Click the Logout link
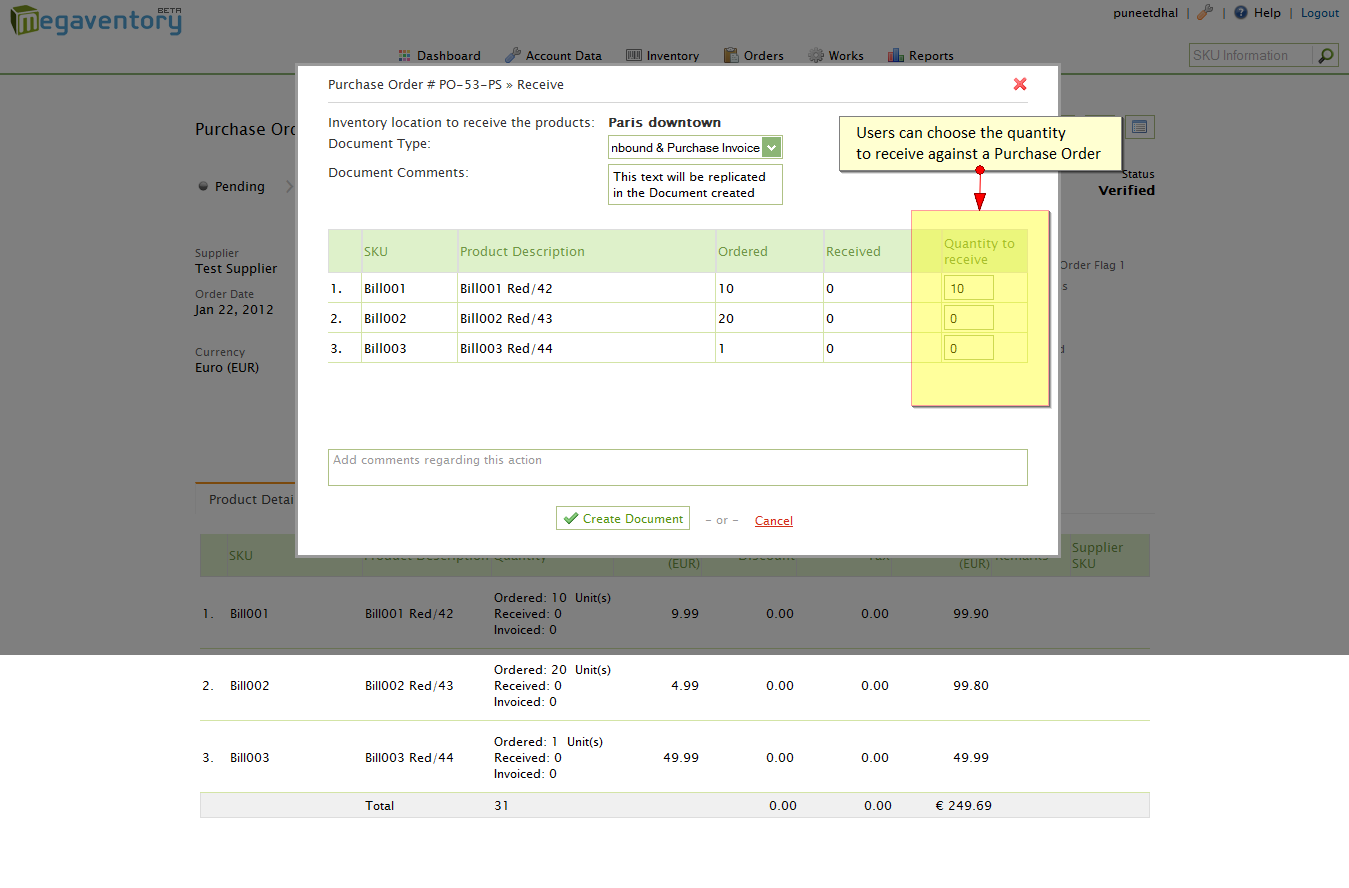Viewport: 1349px width, 888px height. pos(1319,12)
